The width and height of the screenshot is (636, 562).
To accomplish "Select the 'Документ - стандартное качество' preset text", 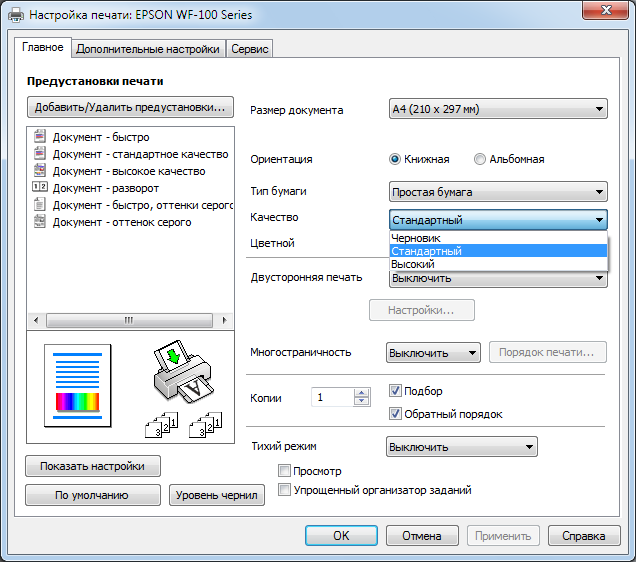I will pos(140,154).
